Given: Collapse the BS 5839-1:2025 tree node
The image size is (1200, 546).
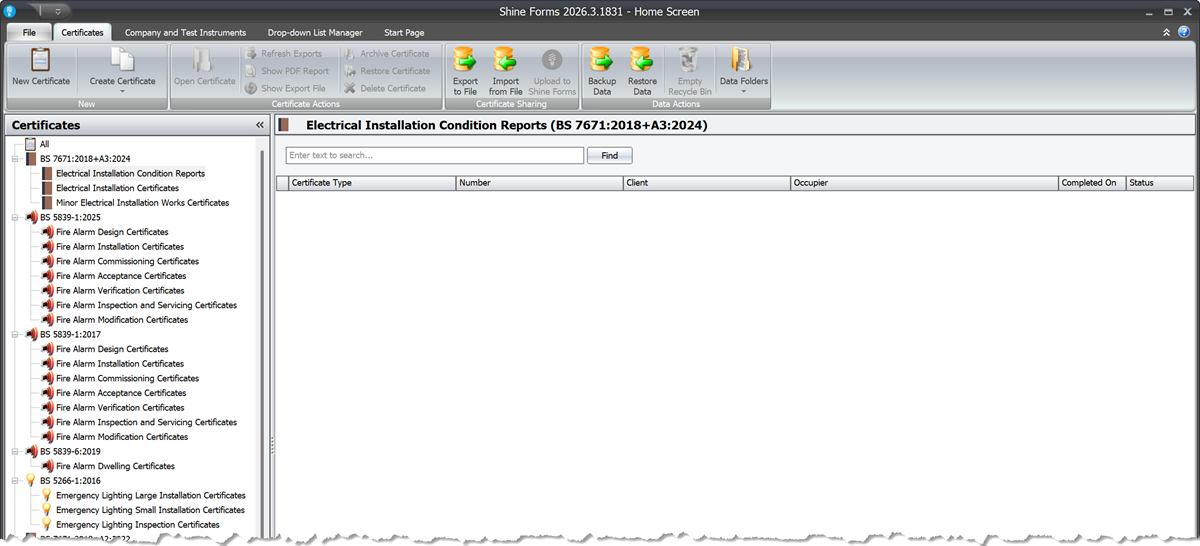Looking at the screenshot, I should [x=15, y=217].
